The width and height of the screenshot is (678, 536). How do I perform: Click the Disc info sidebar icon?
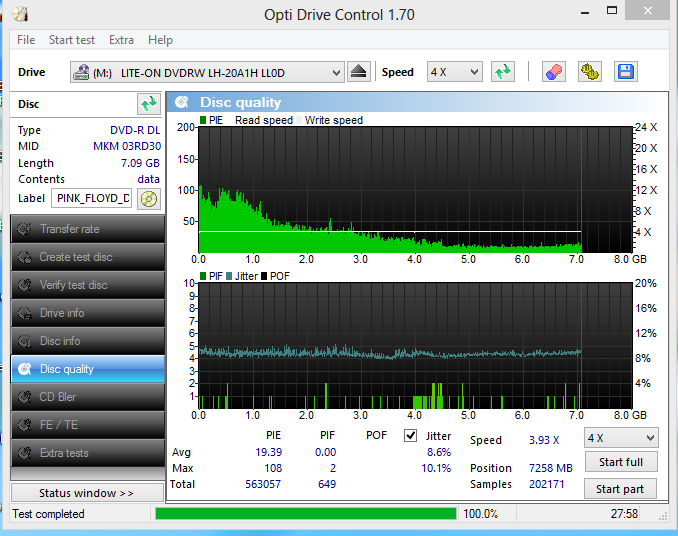[25, 341]
